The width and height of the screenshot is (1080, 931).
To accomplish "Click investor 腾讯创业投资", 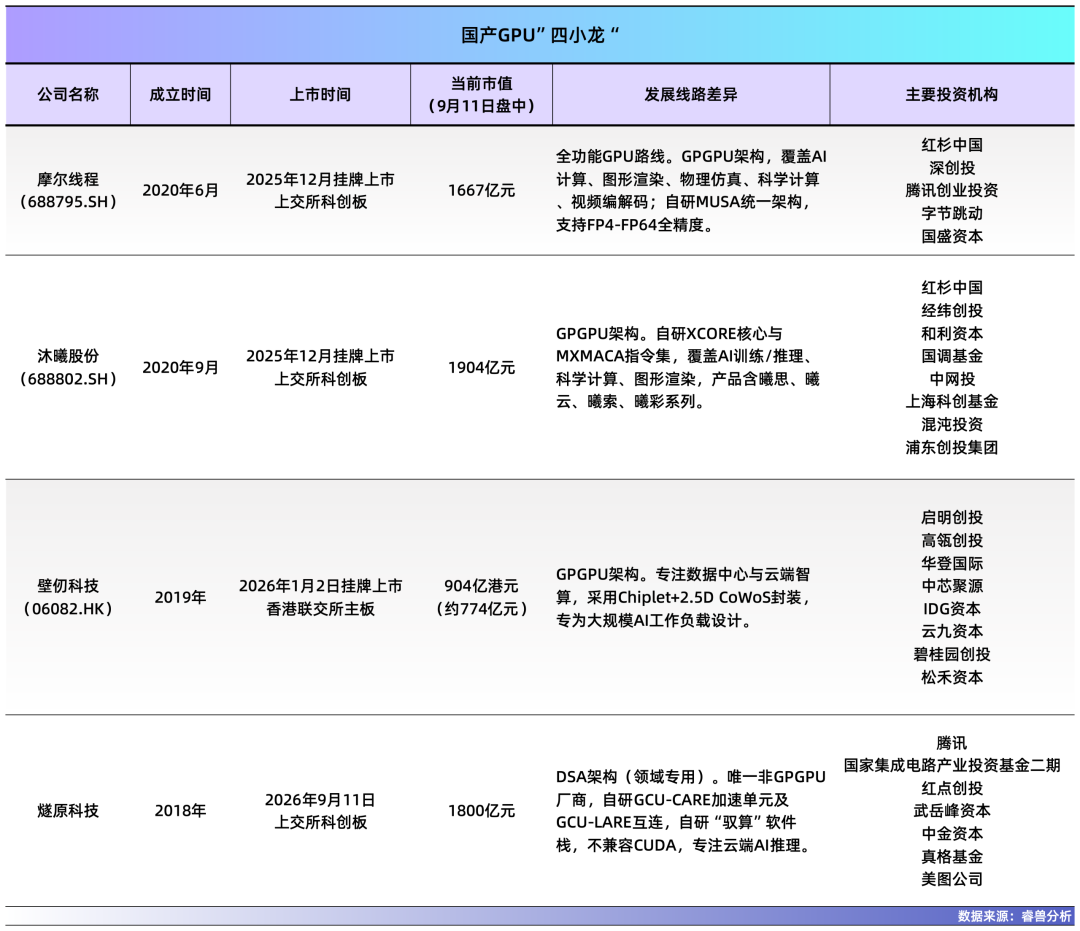I will pos(952,191).
